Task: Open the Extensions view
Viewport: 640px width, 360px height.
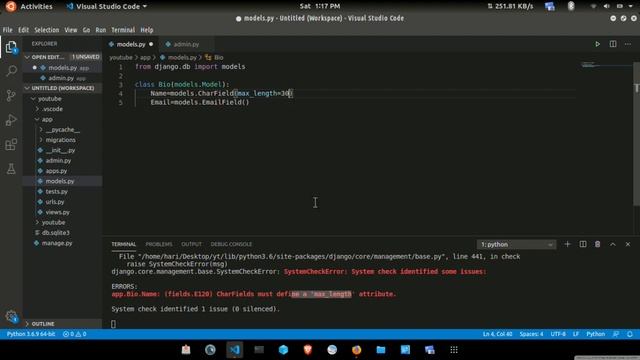Action: point(11,144)
